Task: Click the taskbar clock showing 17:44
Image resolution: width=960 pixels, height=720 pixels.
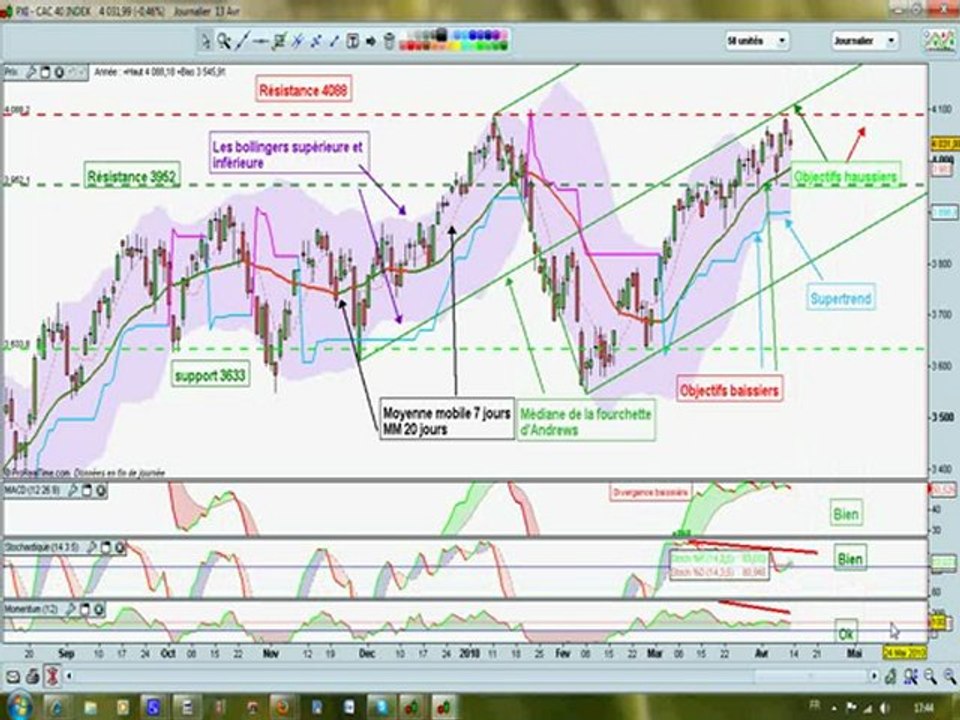Action: [923, 708]
